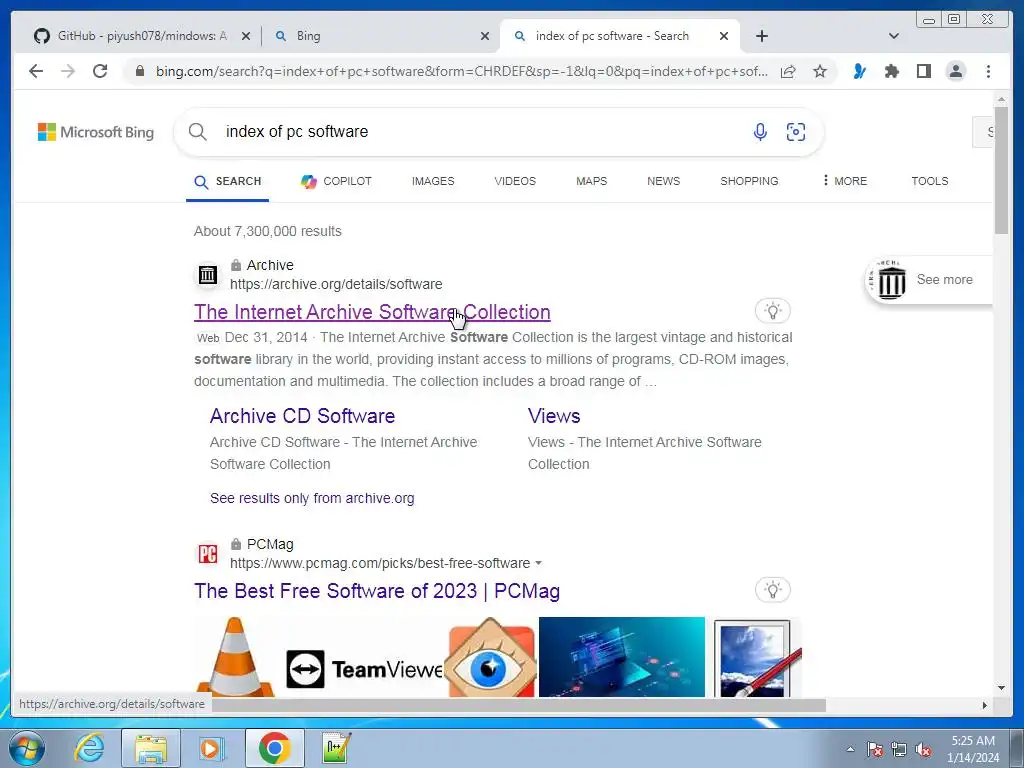Show hidden system tray icons
Screen dimensions: 1024x768
[x=850, y=749]
